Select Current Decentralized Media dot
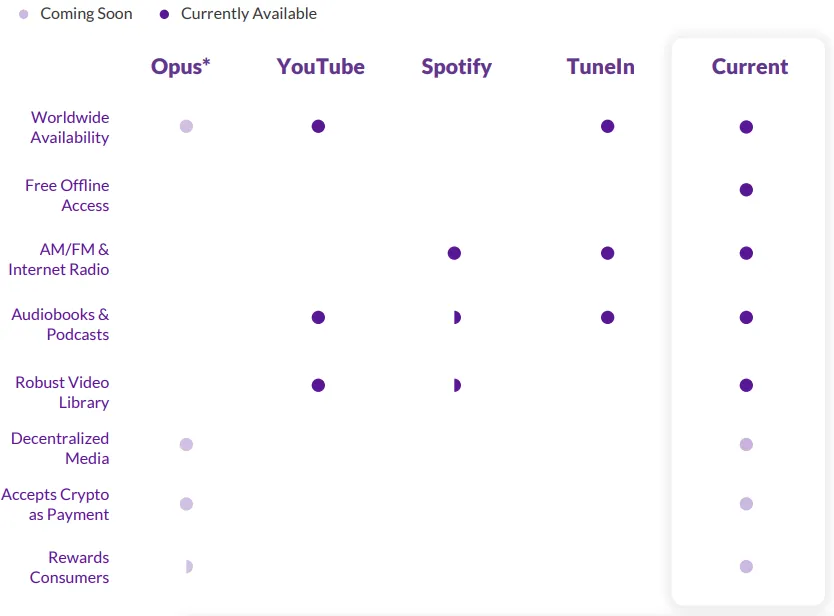The width and height of the screenshot is (834, 616). [x=746, y=444]
